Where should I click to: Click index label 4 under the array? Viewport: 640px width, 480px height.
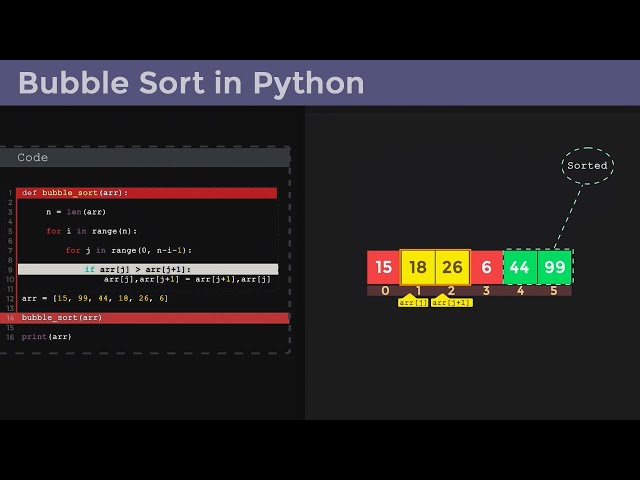click(x=520, y=291)
